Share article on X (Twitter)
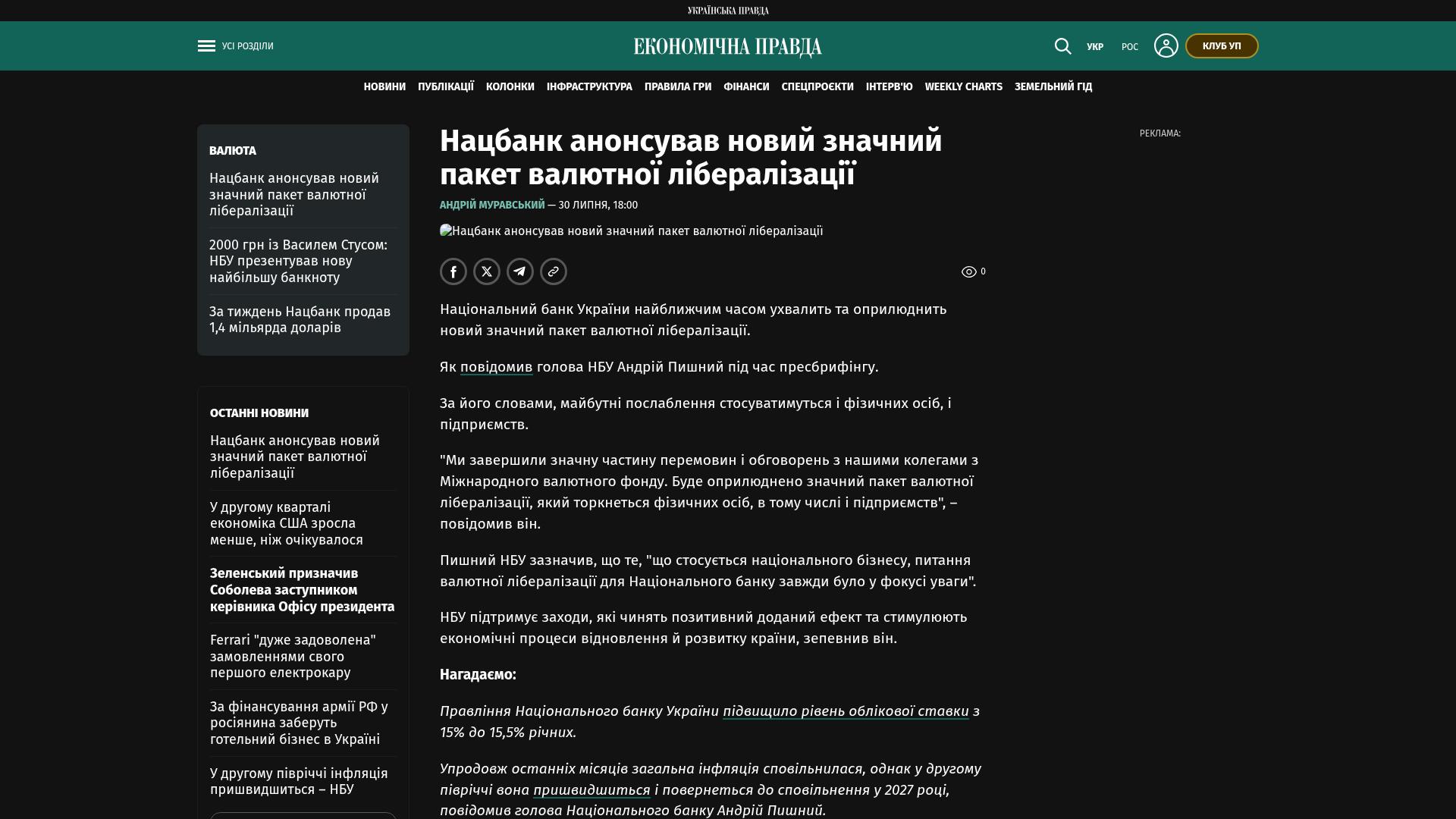This screenshot has height=819, width=1456. pos(487,271)
